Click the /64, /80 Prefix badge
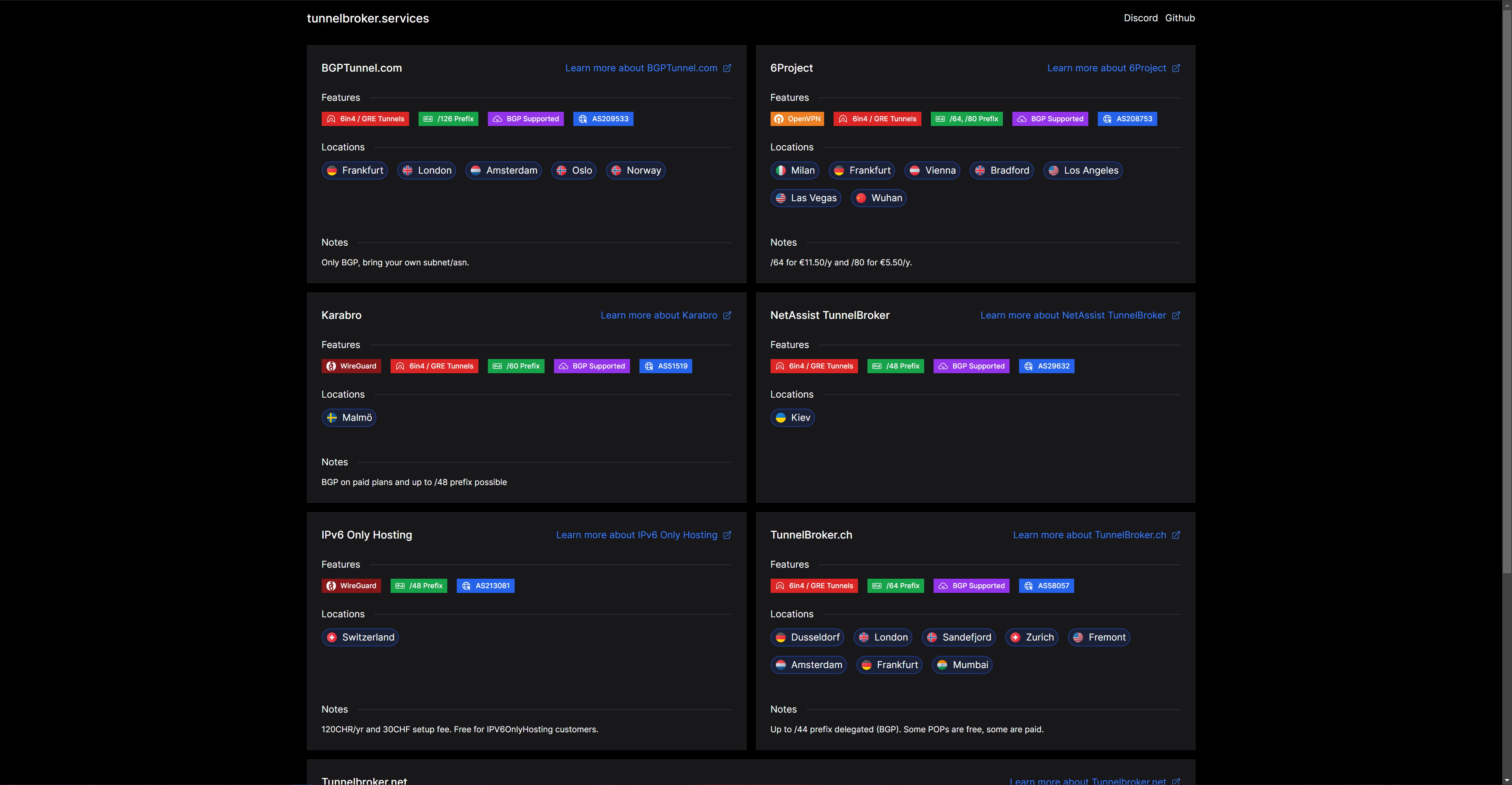Image resolution: width=1512 pixels, height=785 pixels. tap(967, 119)
